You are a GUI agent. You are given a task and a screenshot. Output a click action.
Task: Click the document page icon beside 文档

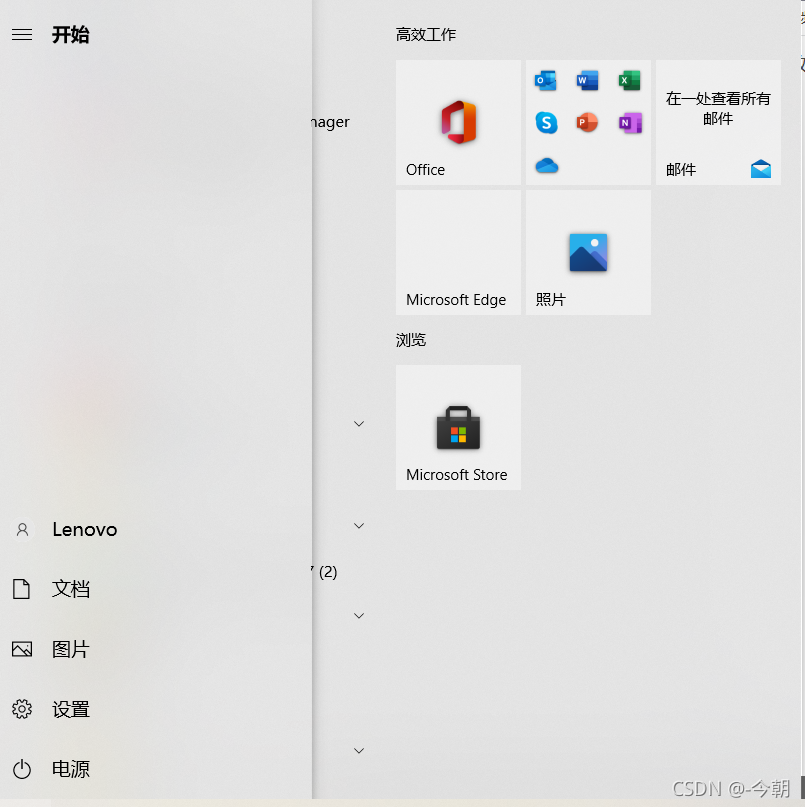click(21, 589)
